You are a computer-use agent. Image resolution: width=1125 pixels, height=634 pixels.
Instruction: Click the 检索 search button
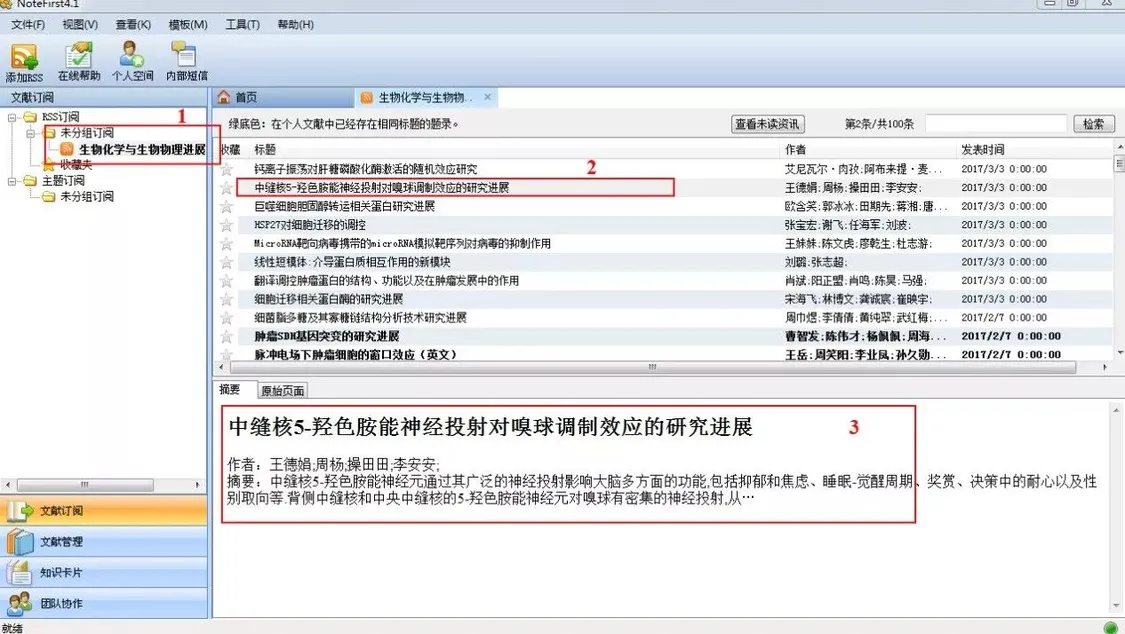[x=1093, y=124]
